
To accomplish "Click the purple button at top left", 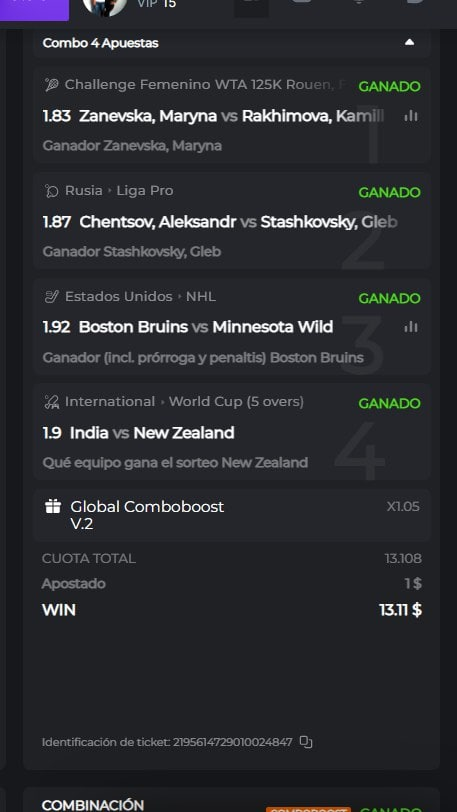I will click(34, 8).
